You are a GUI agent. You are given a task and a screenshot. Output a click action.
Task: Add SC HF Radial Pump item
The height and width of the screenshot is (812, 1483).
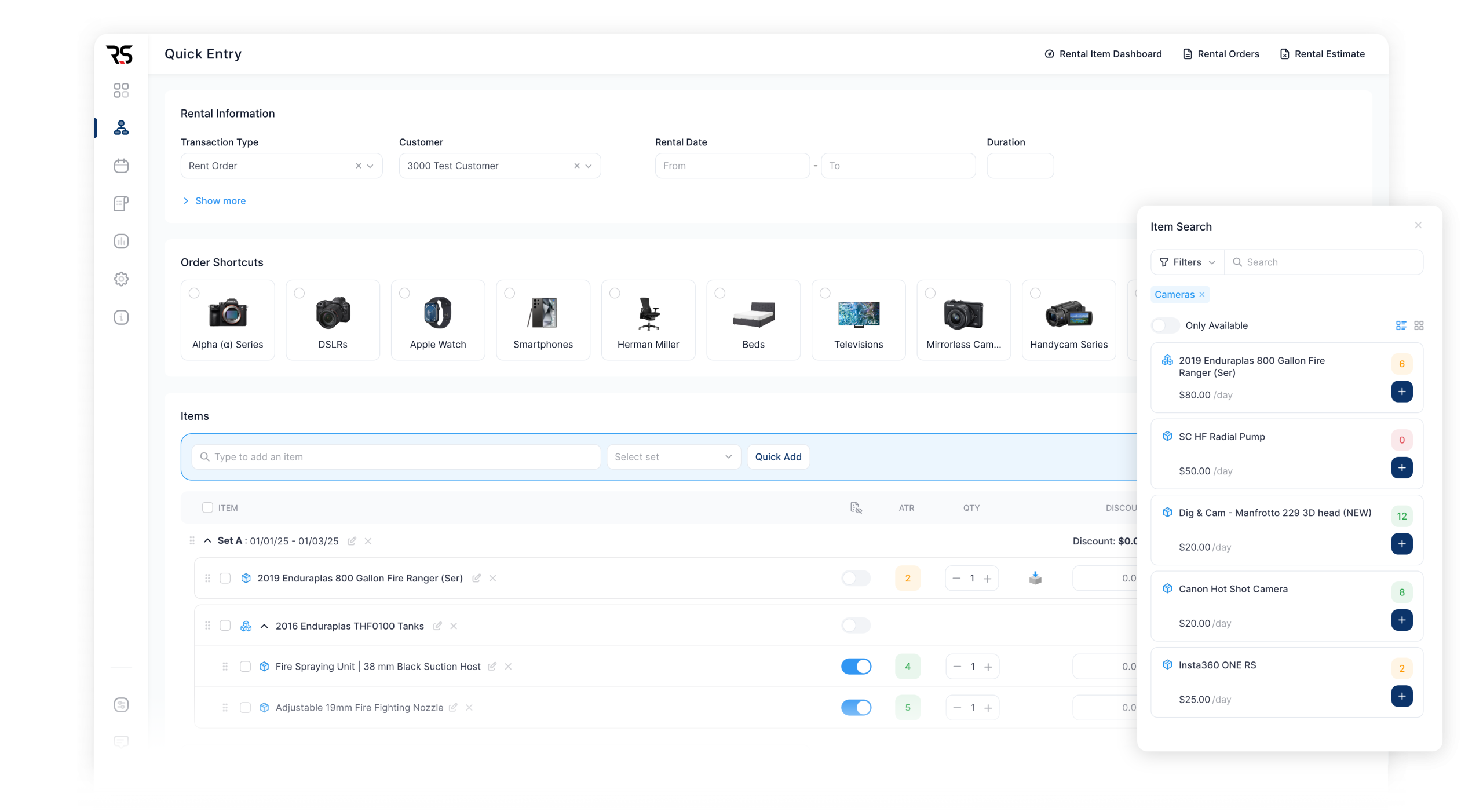(x=1402, y=467)
